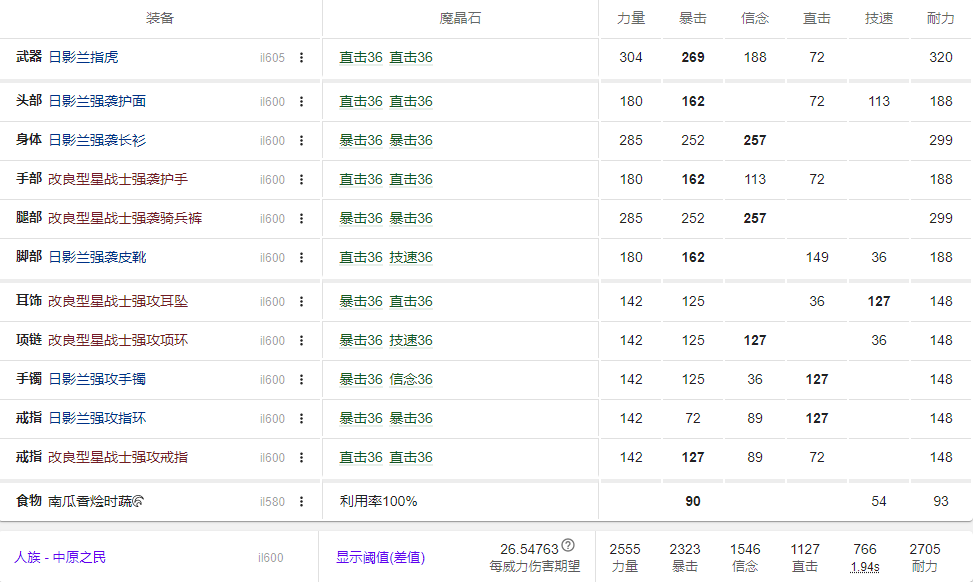Open the 信念36 materia slot on 手镯
Image resolution: width=973 pixels, height=582 pixels.
413,379
